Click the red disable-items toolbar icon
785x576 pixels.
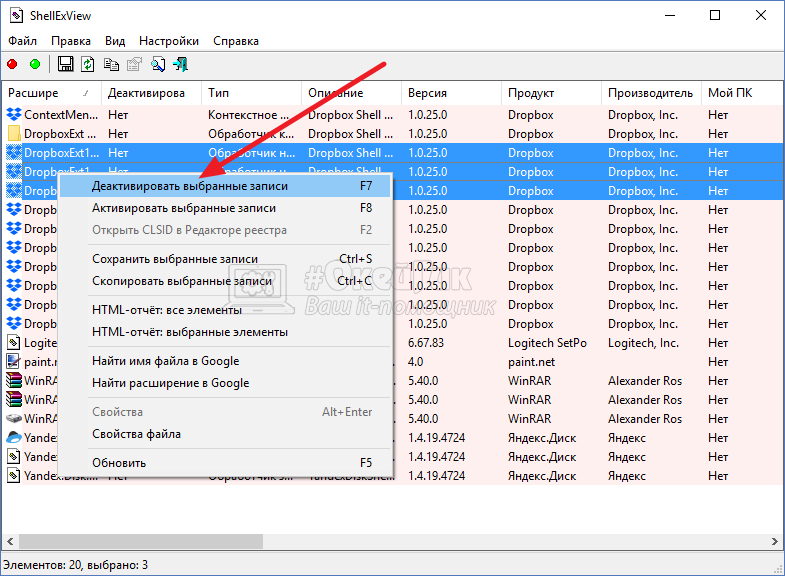tap(12, 64)
